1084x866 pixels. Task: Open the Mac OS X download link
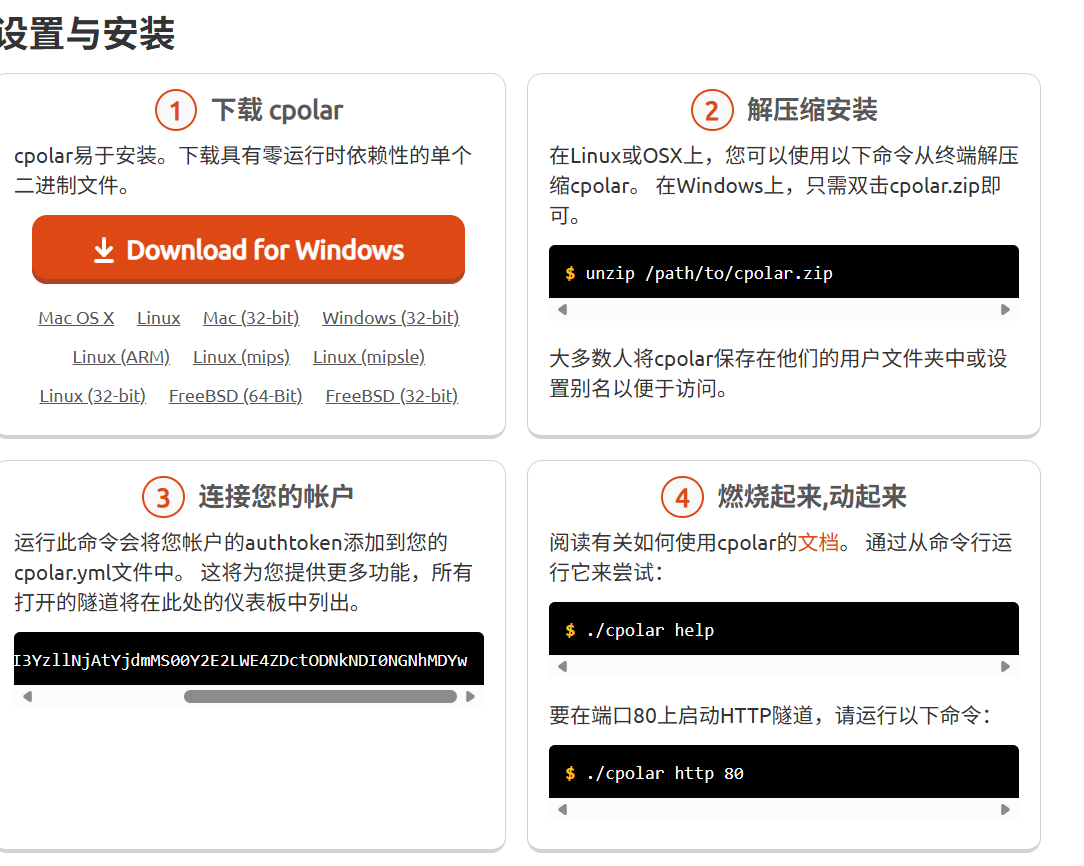pos(76,318)
